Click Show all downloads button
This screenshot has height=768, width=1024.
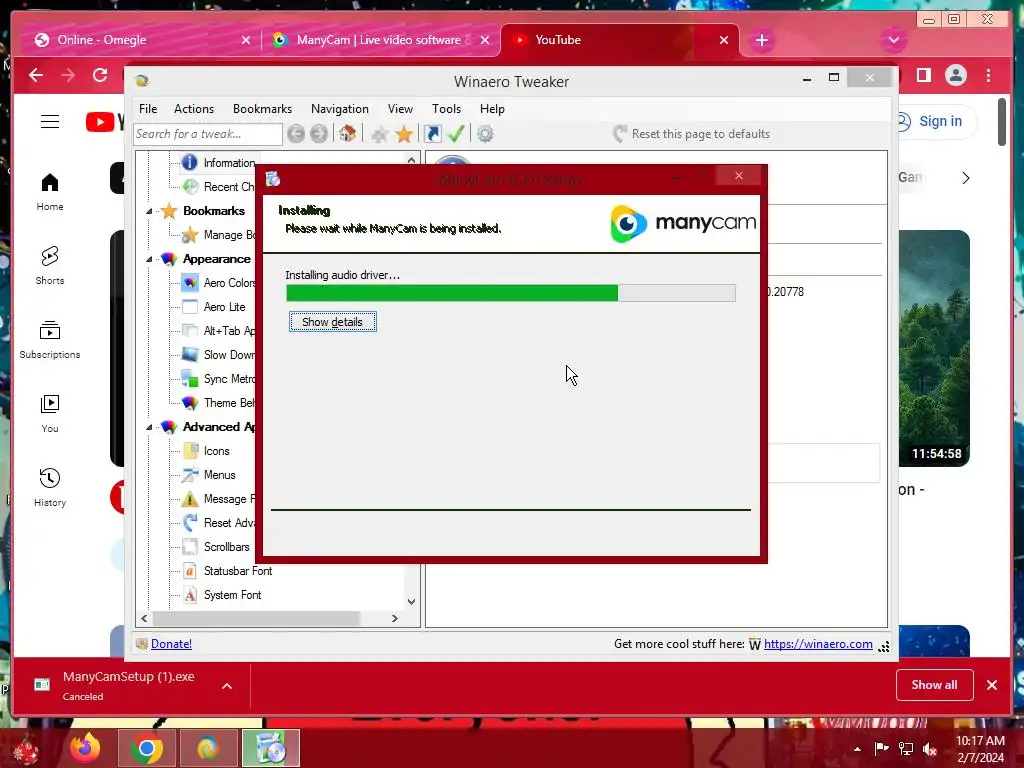point(935,685)
